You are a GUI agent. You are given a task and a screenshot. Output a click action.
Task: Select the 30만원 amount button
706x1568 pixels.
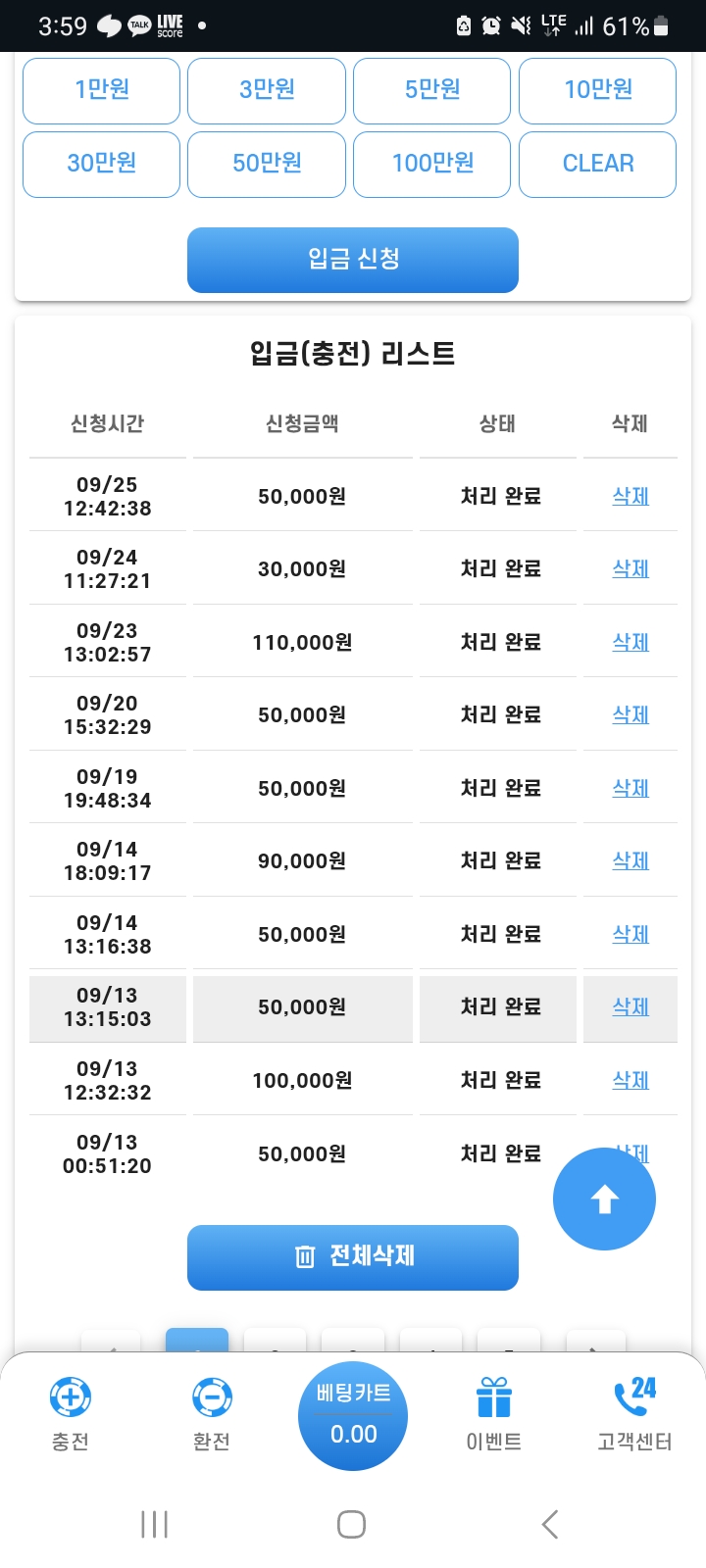coord(102,164)
